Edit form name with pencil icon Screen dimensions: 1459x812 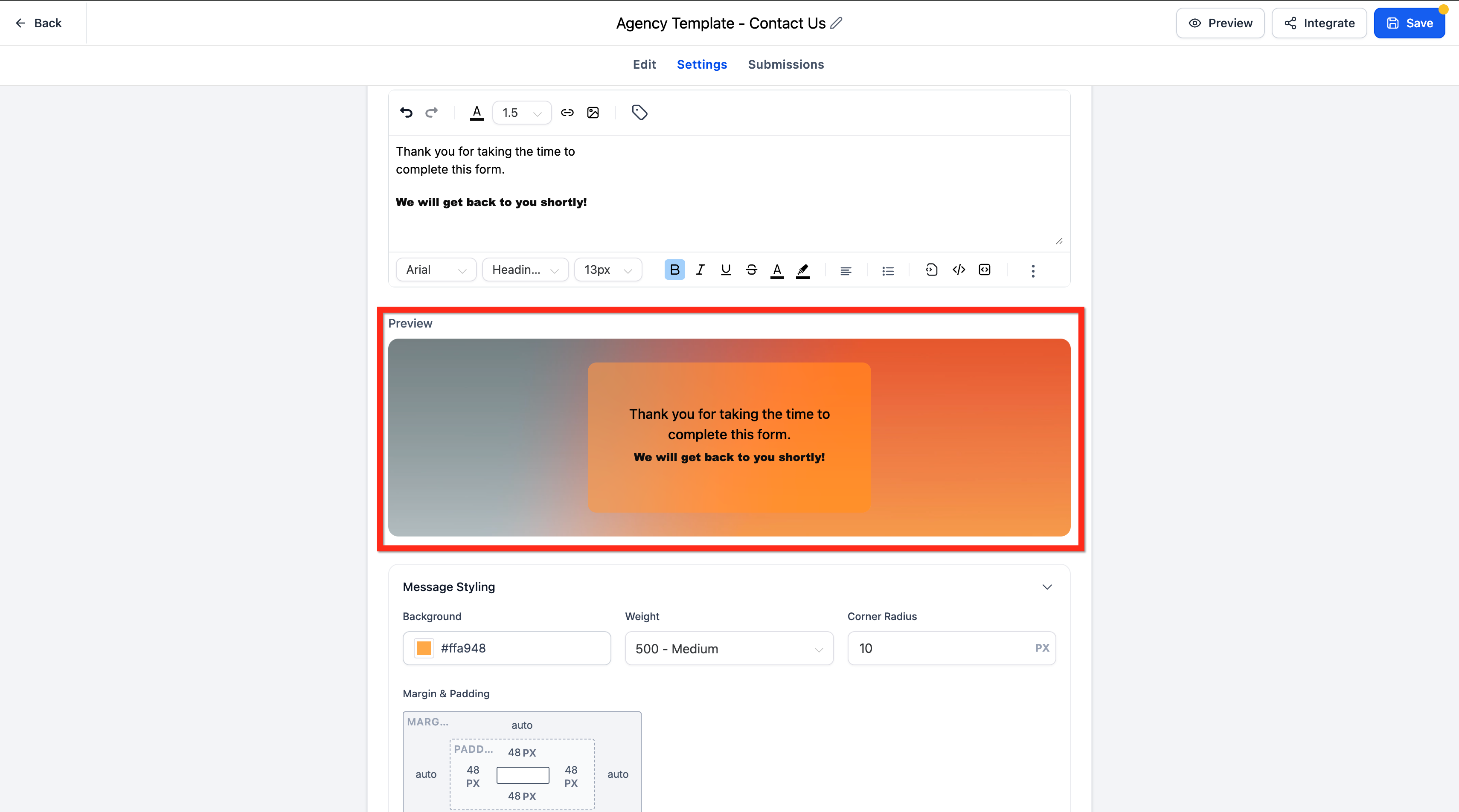click(837, 23)
